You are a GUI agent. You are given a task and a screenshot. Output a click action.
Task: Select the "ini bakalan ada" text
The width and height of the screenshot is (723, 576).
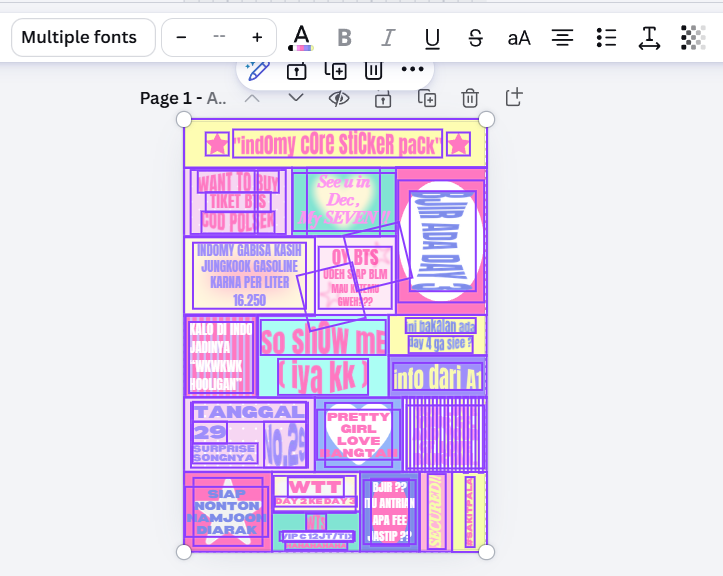pyautogui.click(x=440, y=326)
